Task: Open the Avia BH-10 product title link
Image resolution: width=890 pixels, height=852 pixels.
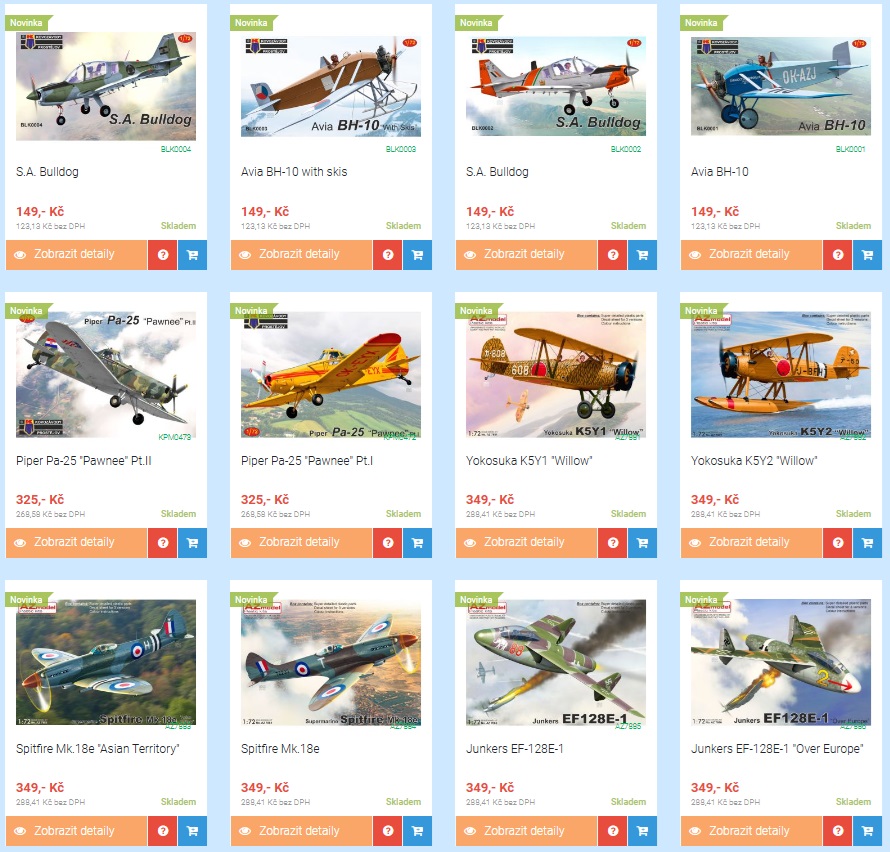Action: tap(719, 171)
